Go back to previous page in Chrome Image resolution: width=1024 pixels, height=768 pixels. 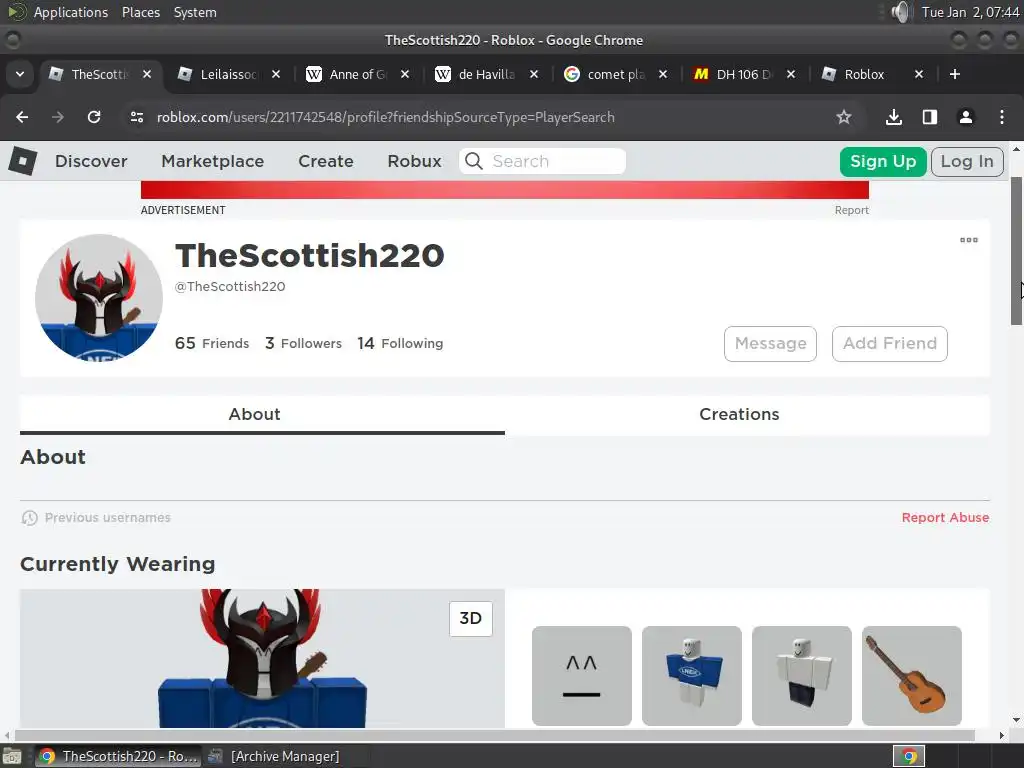[x=22, y=117]
